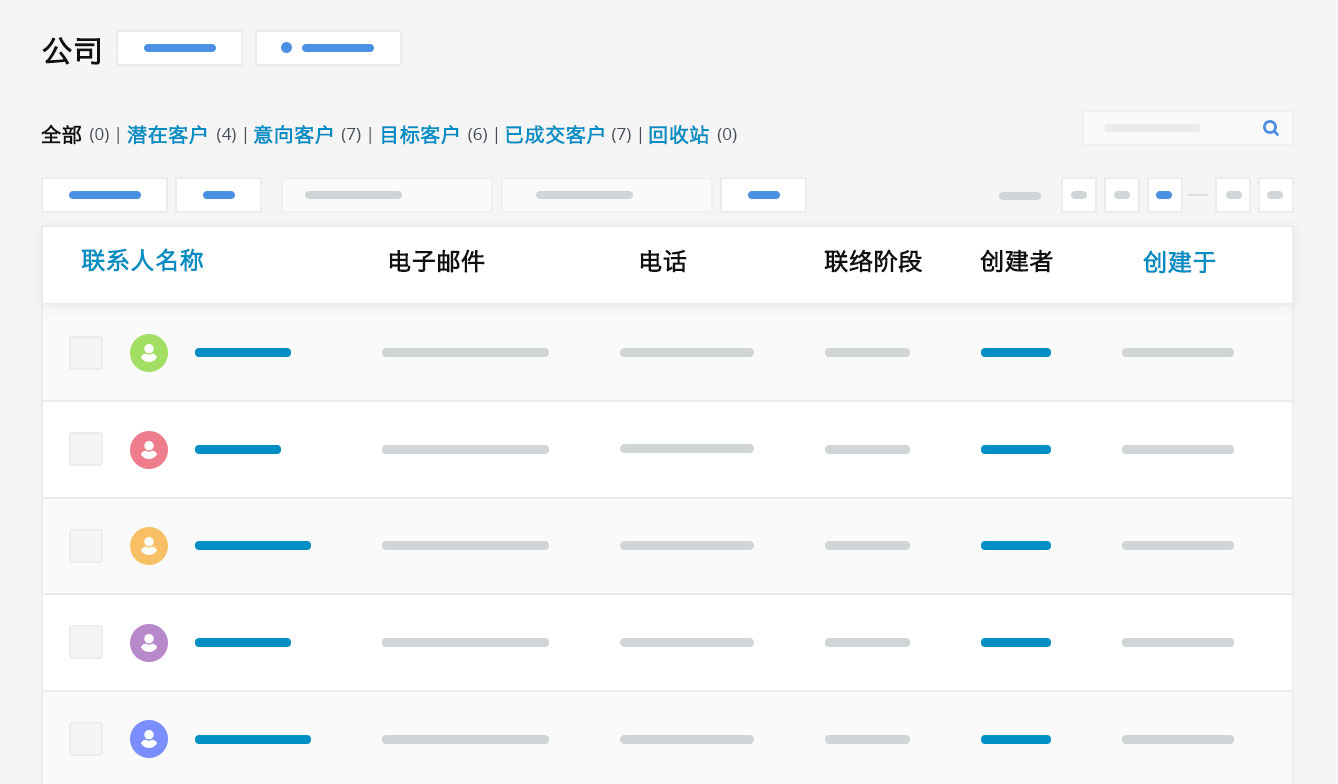Open the 已成交客户 filter

coord(555,135)
